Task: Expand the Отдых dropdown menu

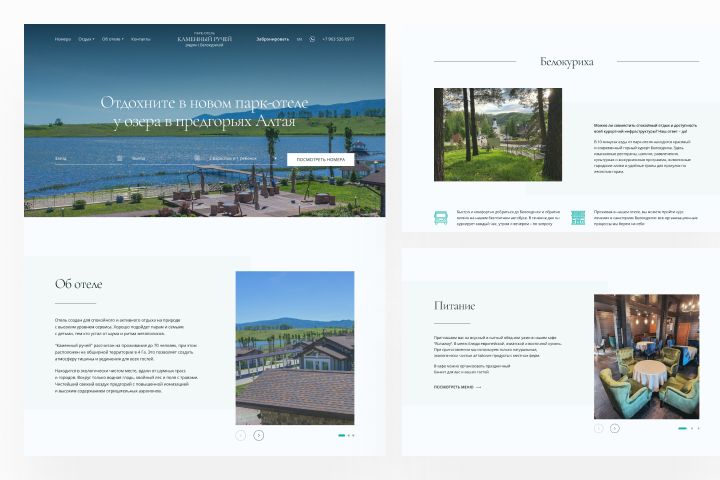Action: [x=86, y=39]
